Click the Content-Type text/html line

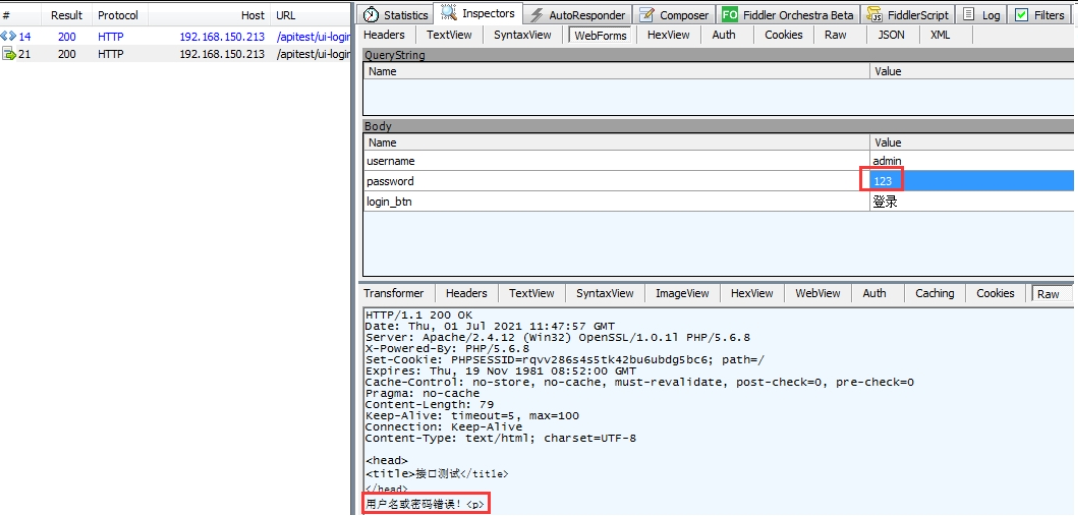pyautogui.click(x=500, y=438)
